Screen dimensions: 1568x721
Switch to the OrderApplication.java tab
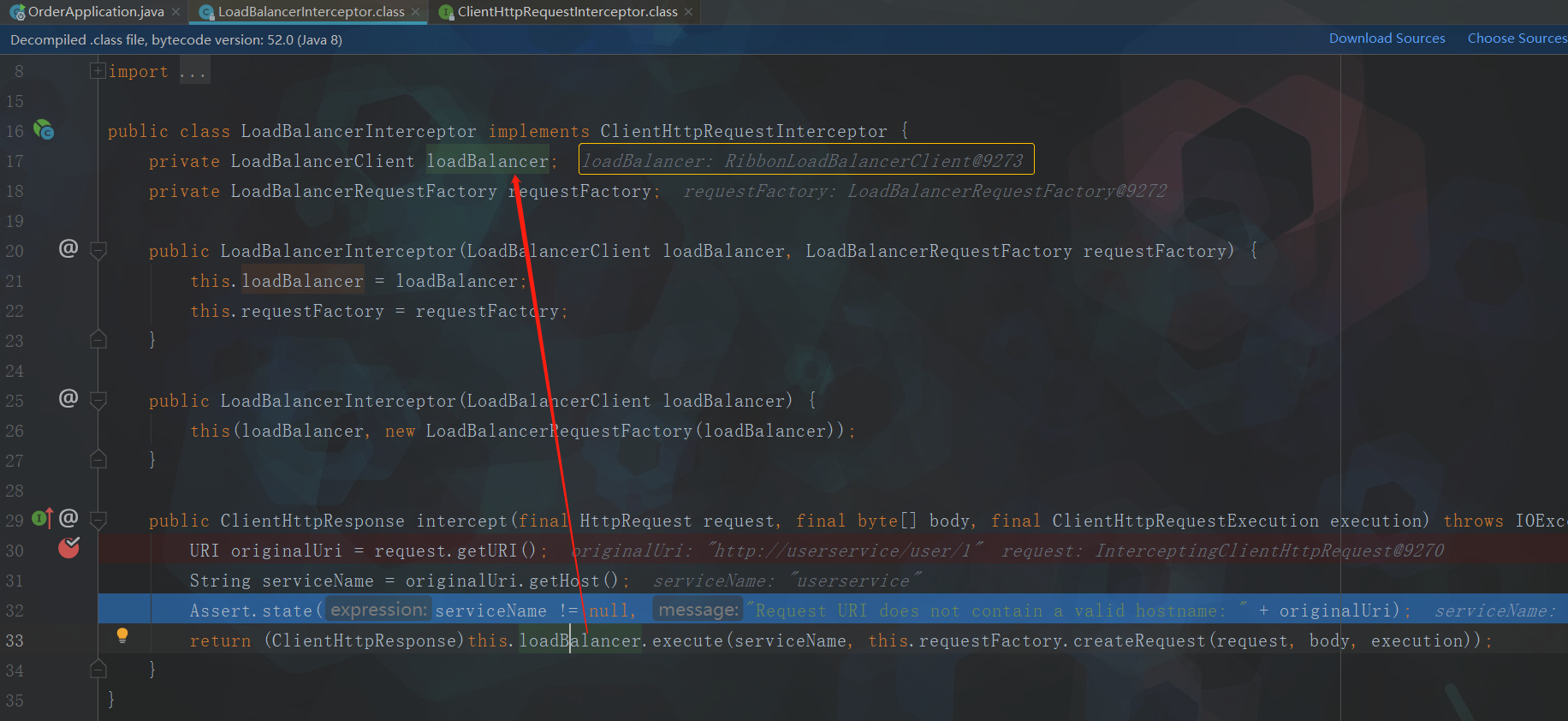pos(96,12)
